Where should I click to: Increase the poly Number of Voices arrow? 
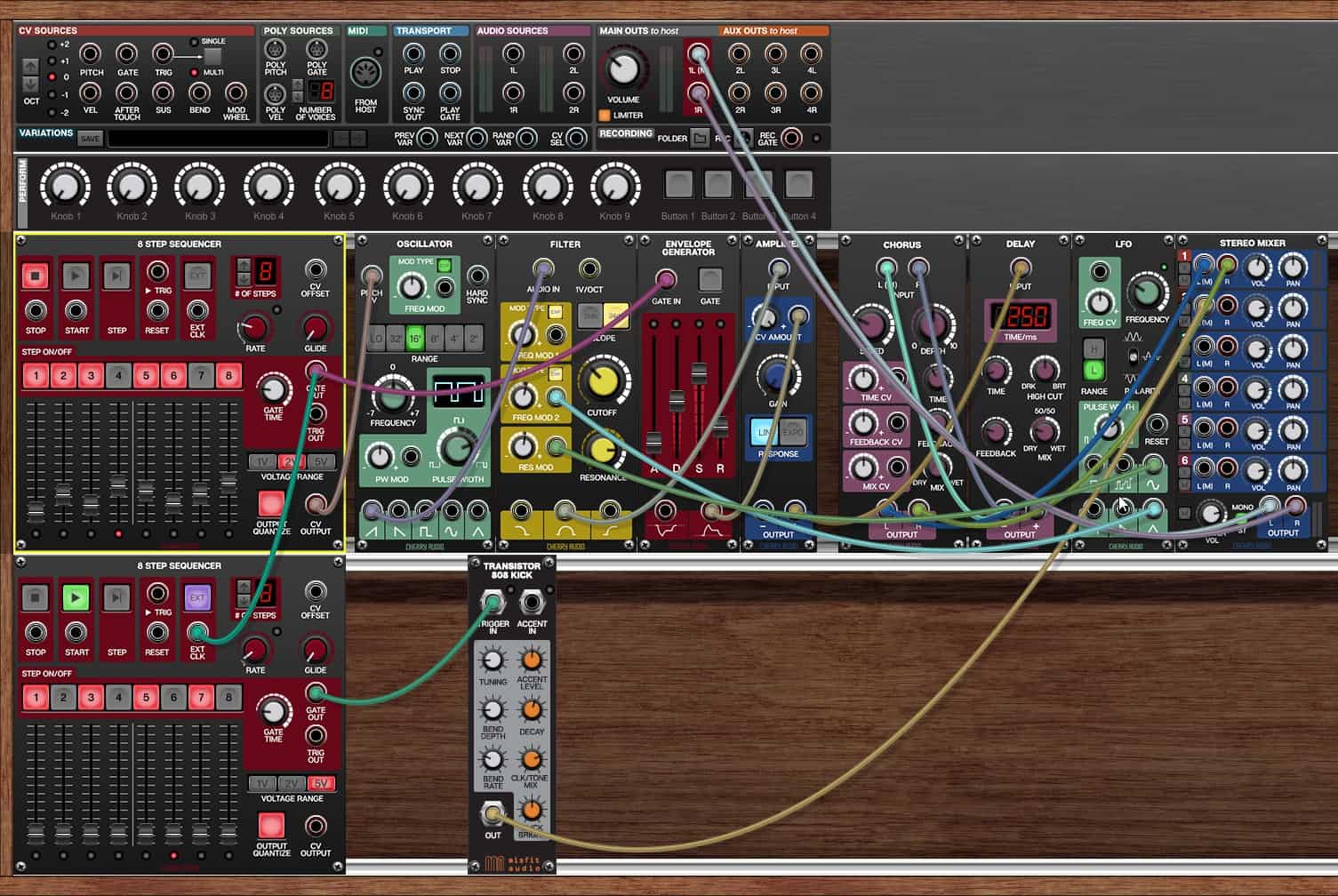[298, 86]
